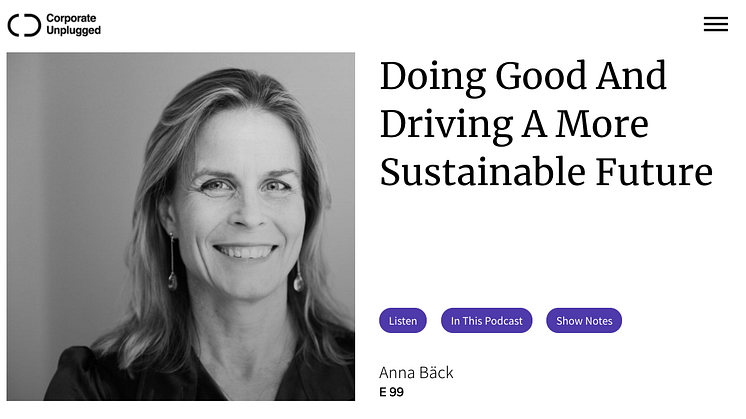Viewport: 746px width, 419px height.
Task: Click the "Doing Good And" headline line
Action: [x=523, y=77]
